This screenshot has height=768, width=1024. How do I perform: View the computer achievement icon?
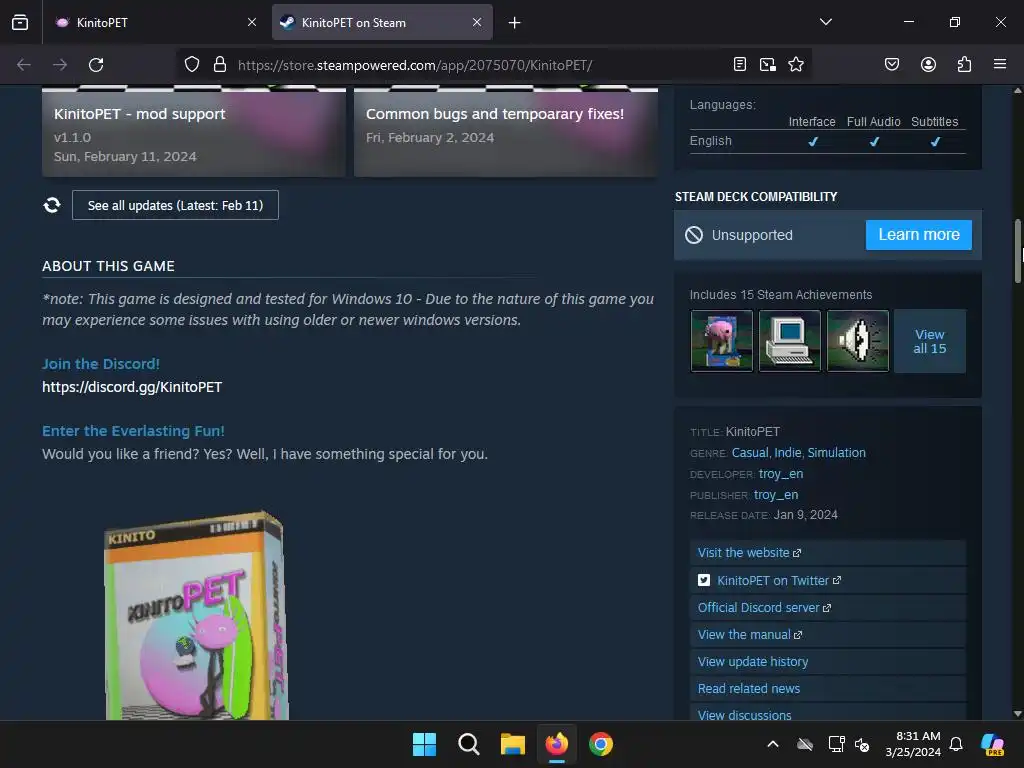790,341
